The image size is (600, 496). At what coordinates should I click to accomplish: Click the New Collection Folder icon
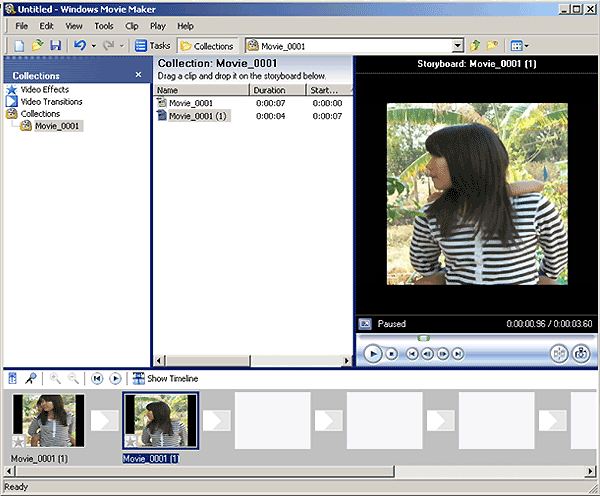tap(492, 46)
